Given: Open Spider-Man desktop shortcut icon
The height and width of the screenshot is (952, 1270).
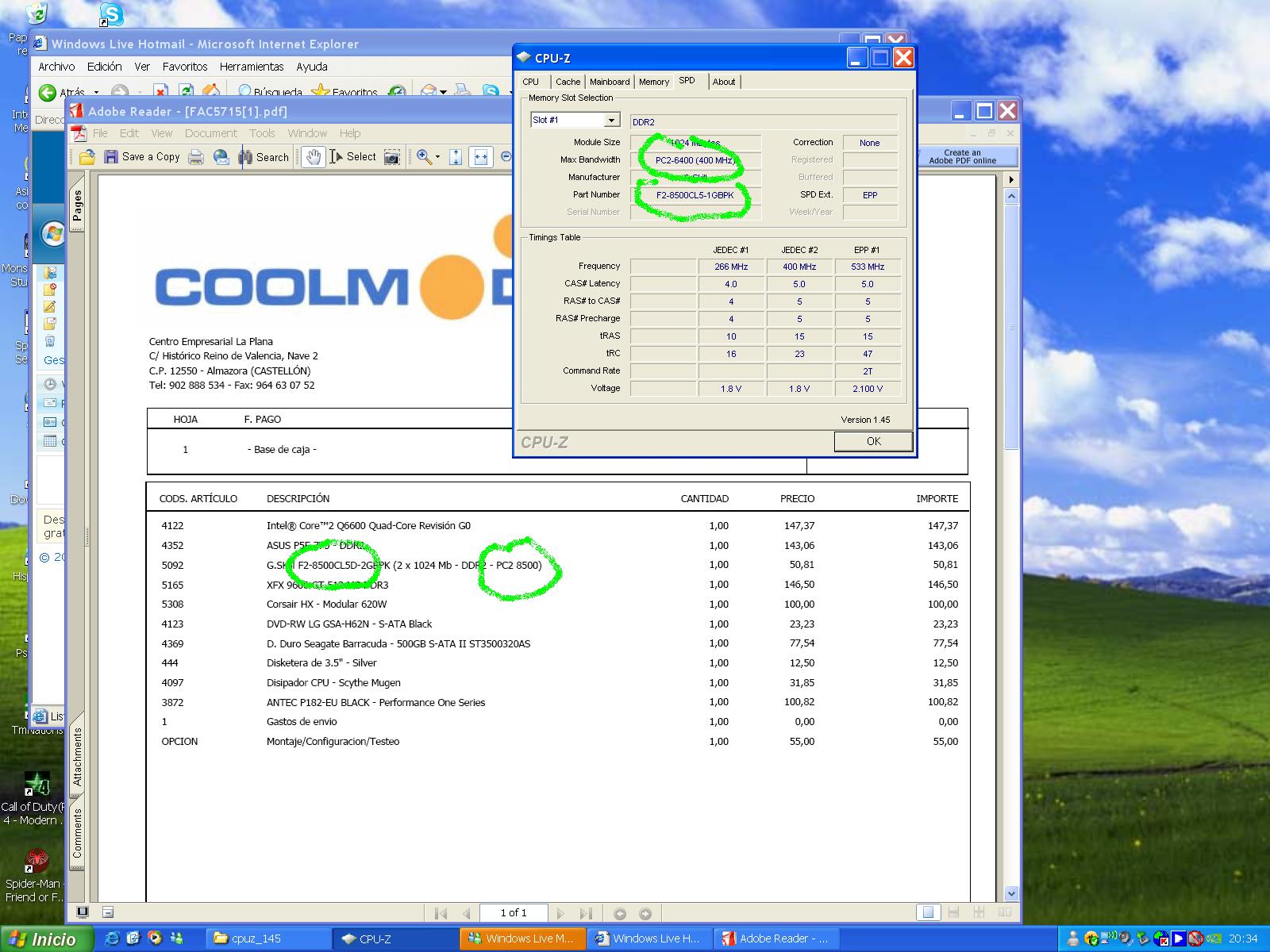Looking at the screenshot, I should click(x=36, y=875).
